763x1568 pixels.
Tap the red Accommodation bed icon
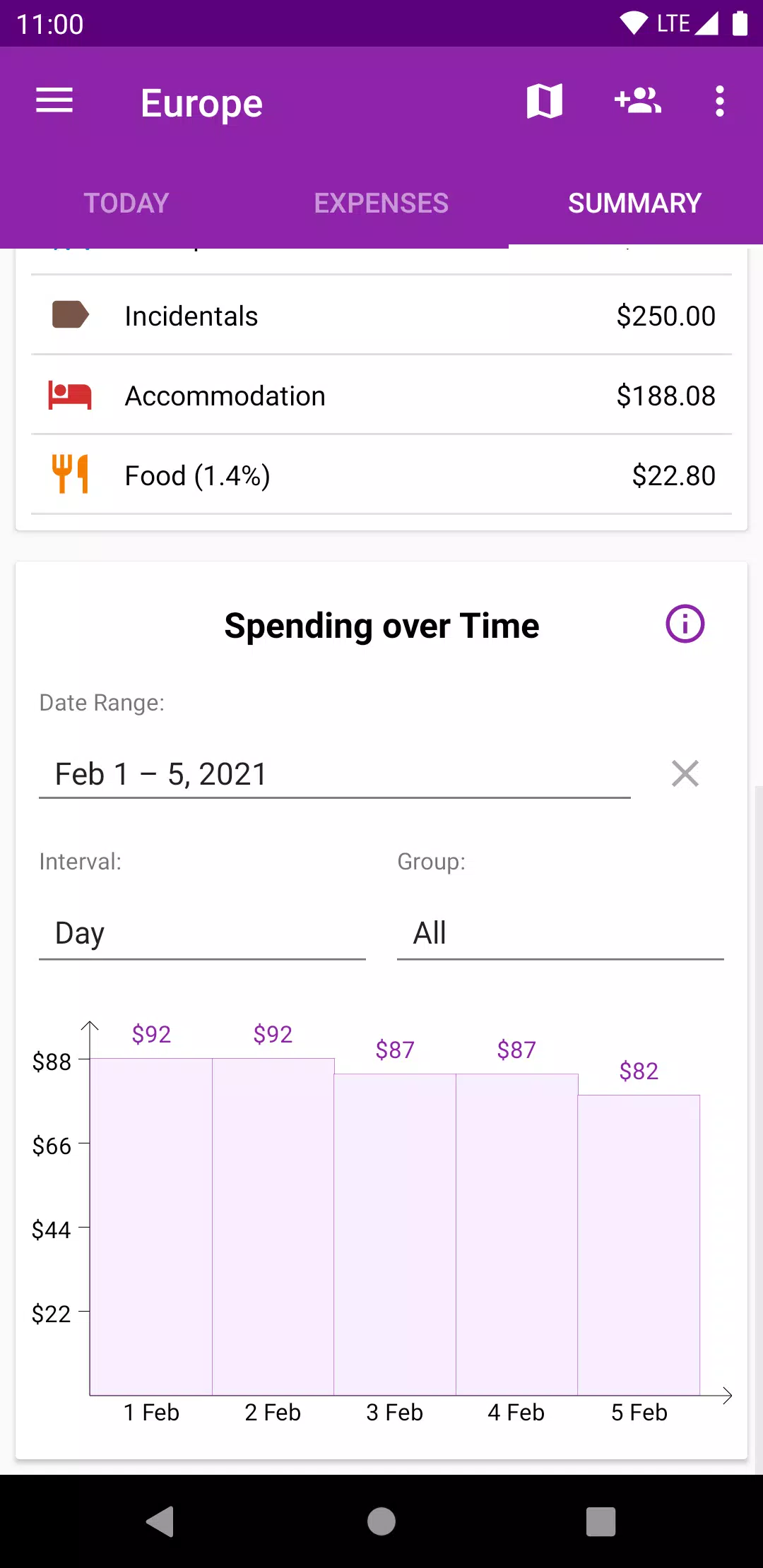(70, 396)
